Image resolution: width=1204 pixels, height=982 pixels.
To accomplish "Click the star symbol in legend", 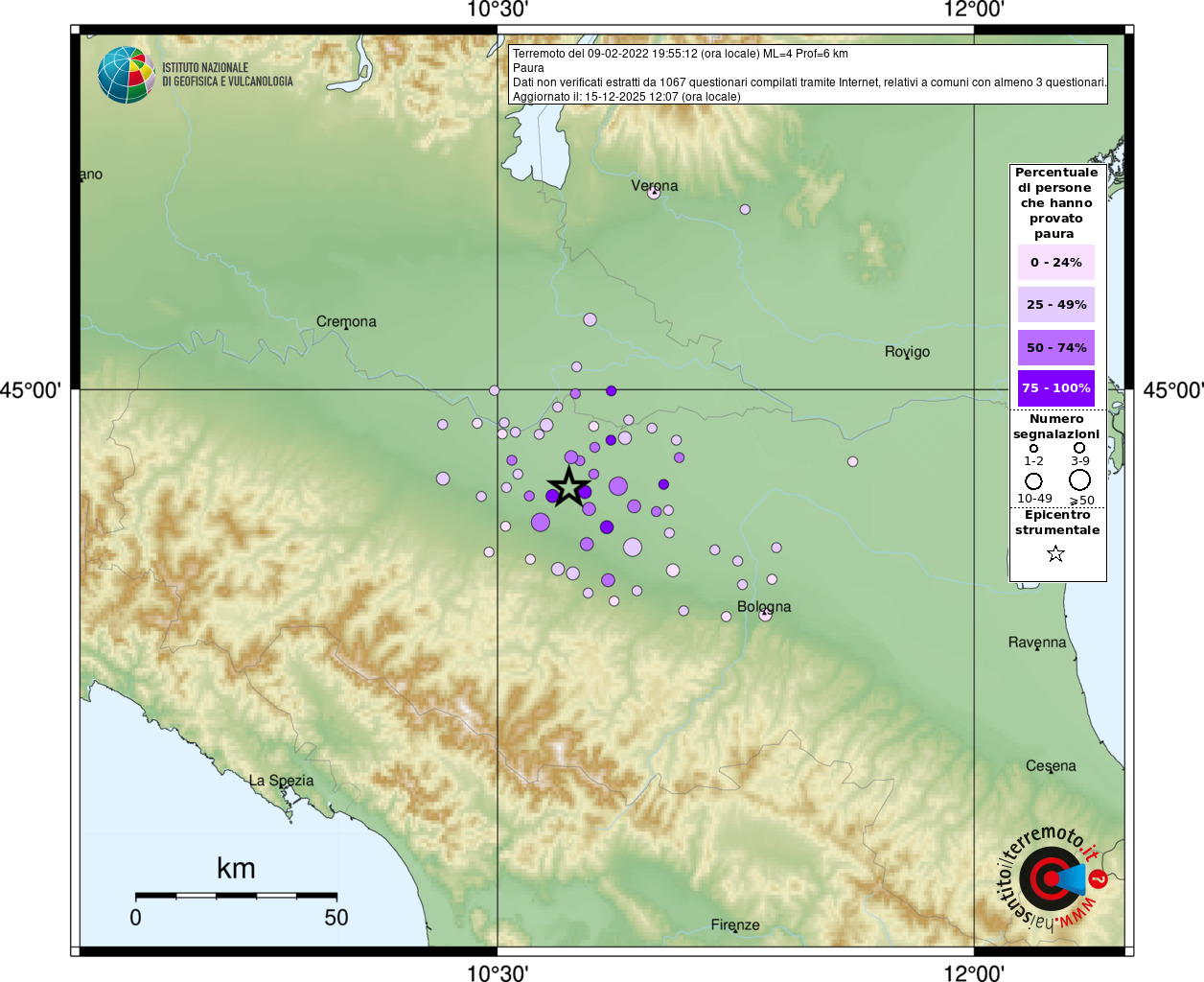I will point(1055,553).
